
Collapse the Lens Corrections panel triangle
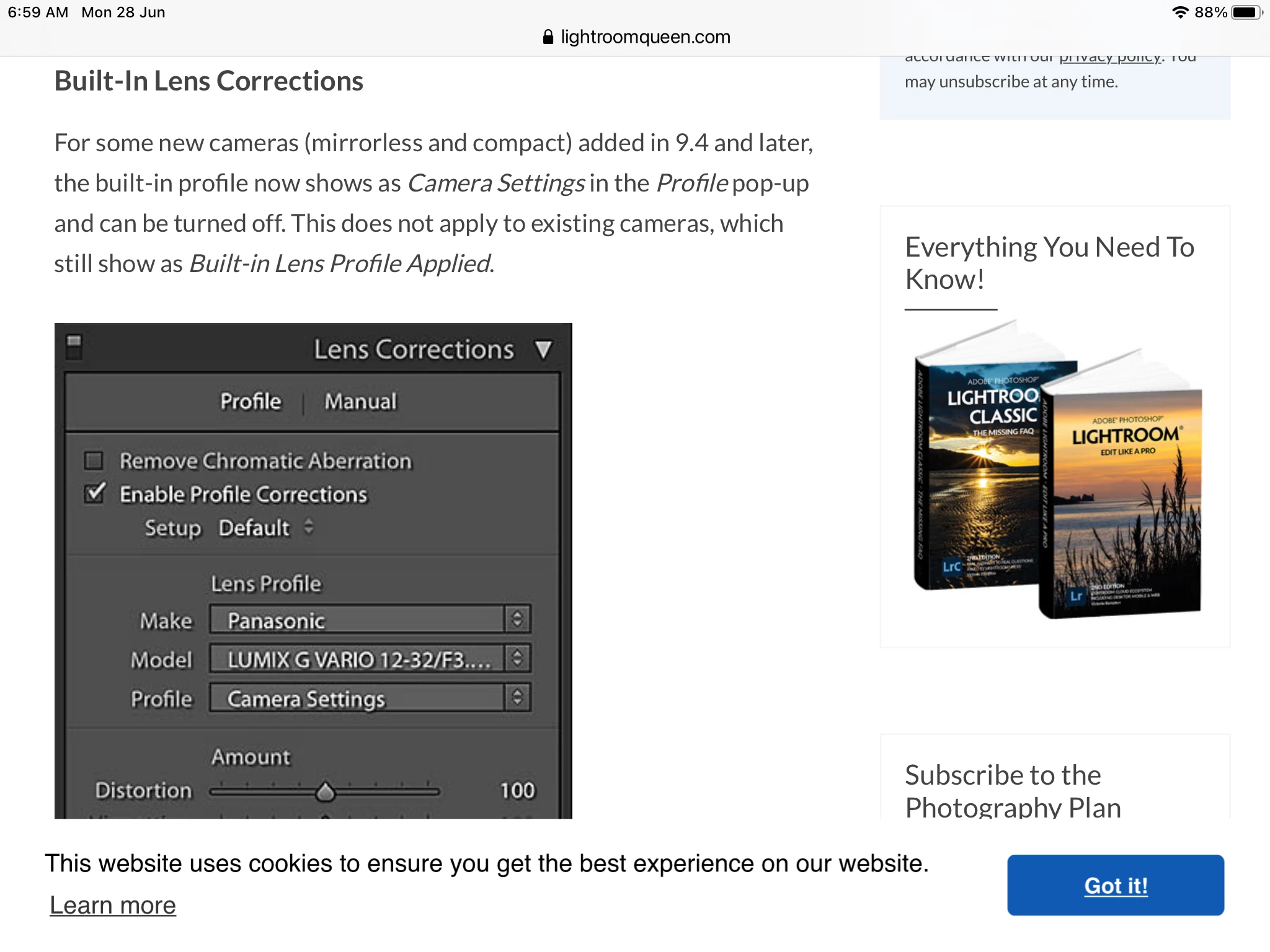(543, 350)
